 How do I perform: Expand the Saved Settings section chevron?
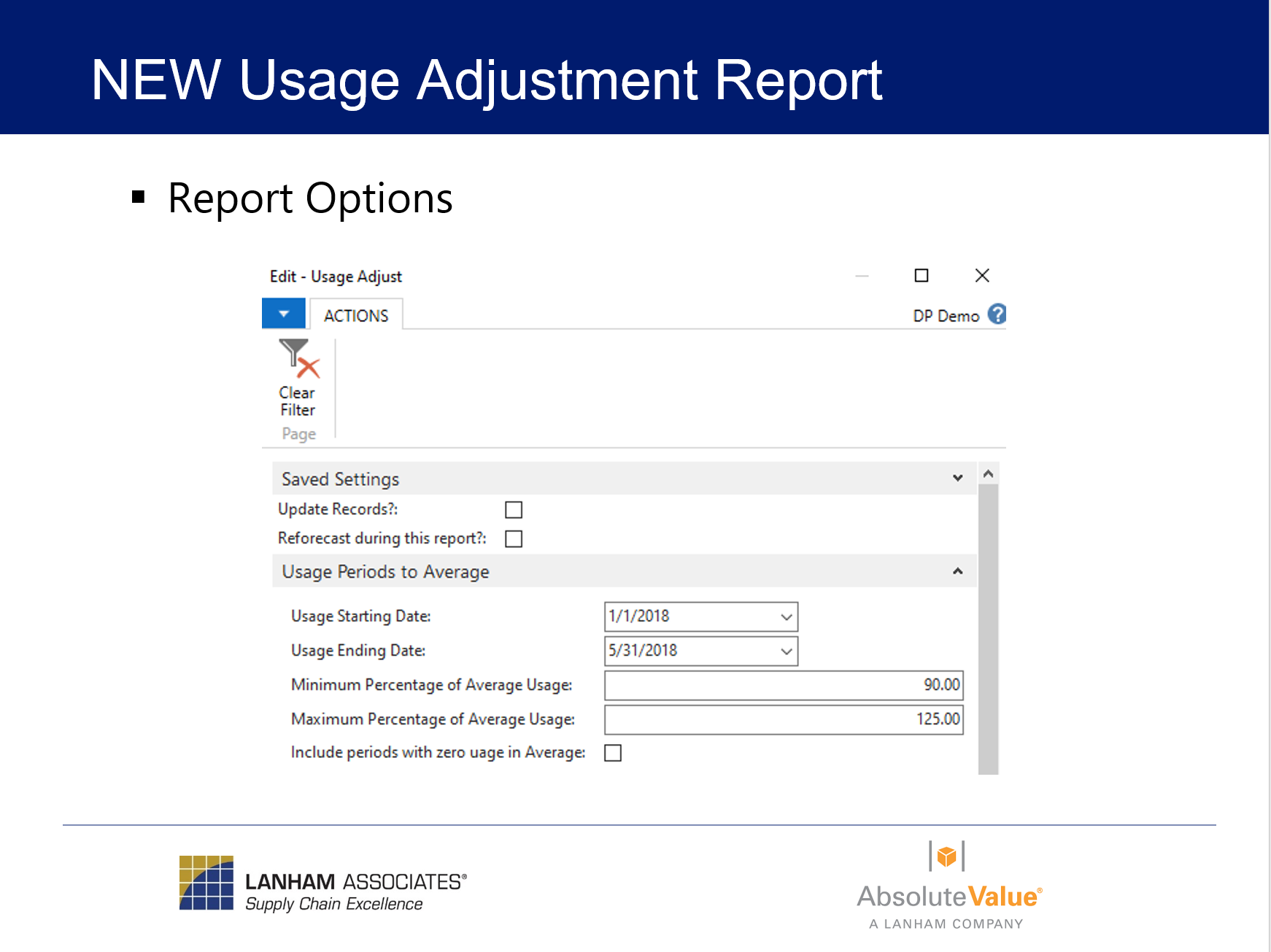tap(957, 479)
